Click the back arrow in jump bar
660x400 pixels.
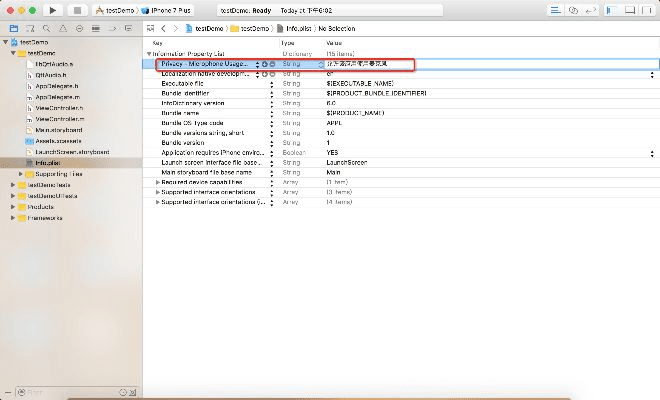point(164,28)
